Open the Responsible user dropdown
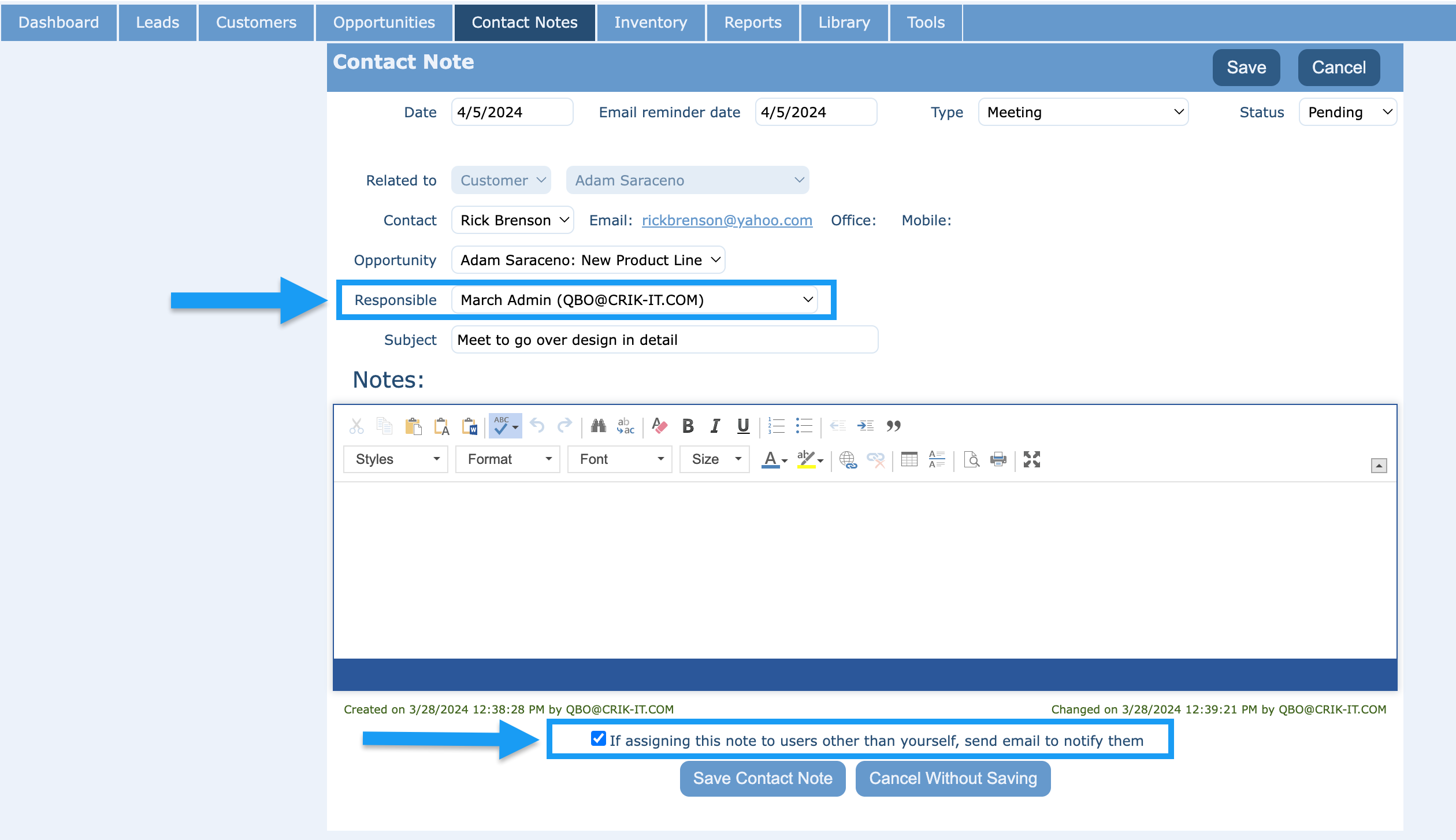The width and height of the screenshot is (1456, 840). click(634, 300)
